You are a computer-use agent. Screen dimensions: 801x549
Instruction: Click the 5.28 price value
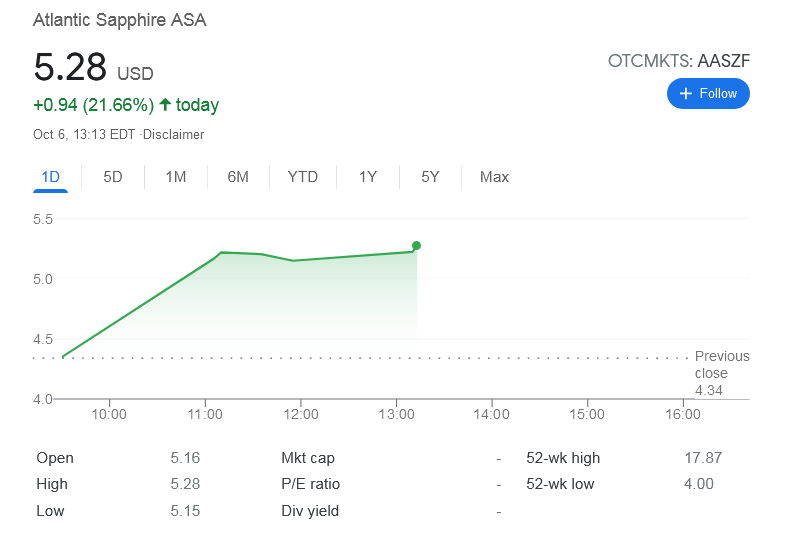click(x=70, y=67)
